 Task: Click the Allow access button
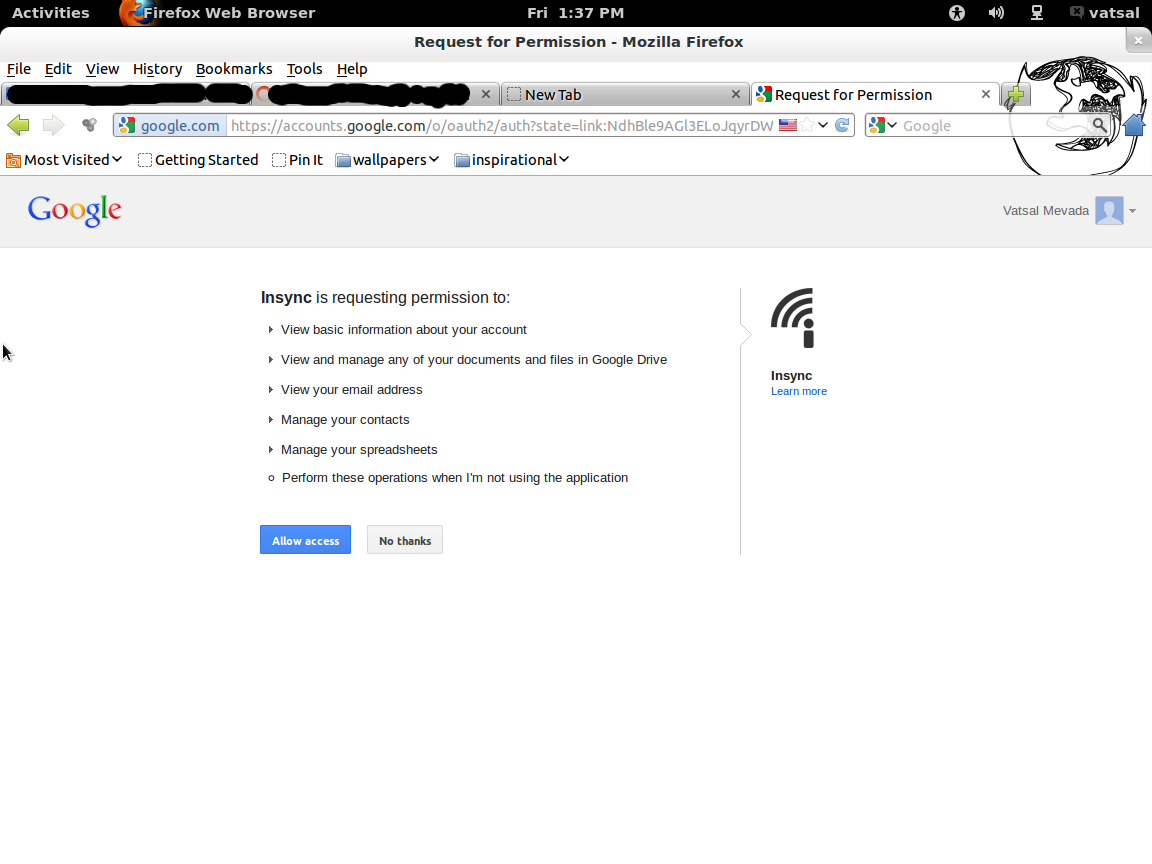(x=305, y=540)
